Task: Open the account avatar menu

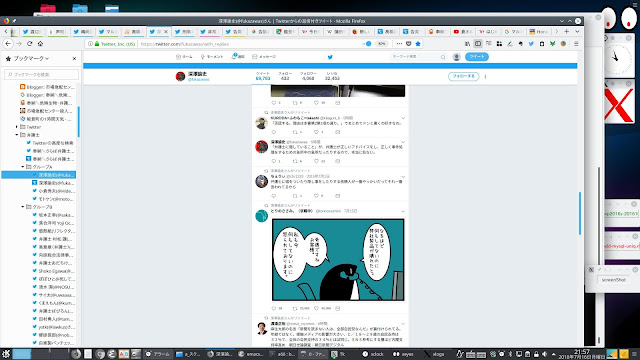Action: point(456,57)
